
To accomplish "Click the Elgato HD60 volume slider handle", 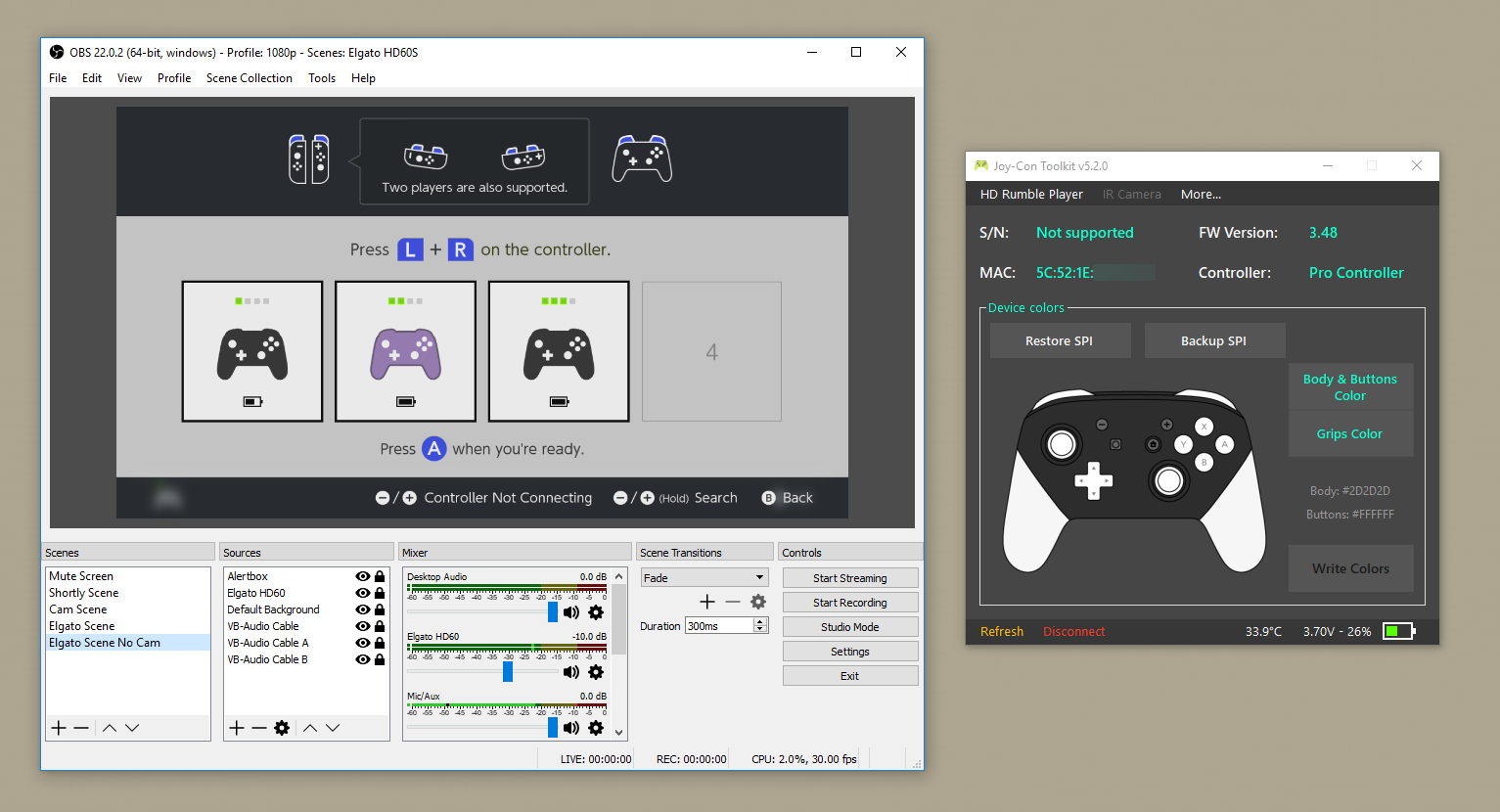I will pyautogui.click(x=508, y=672).
